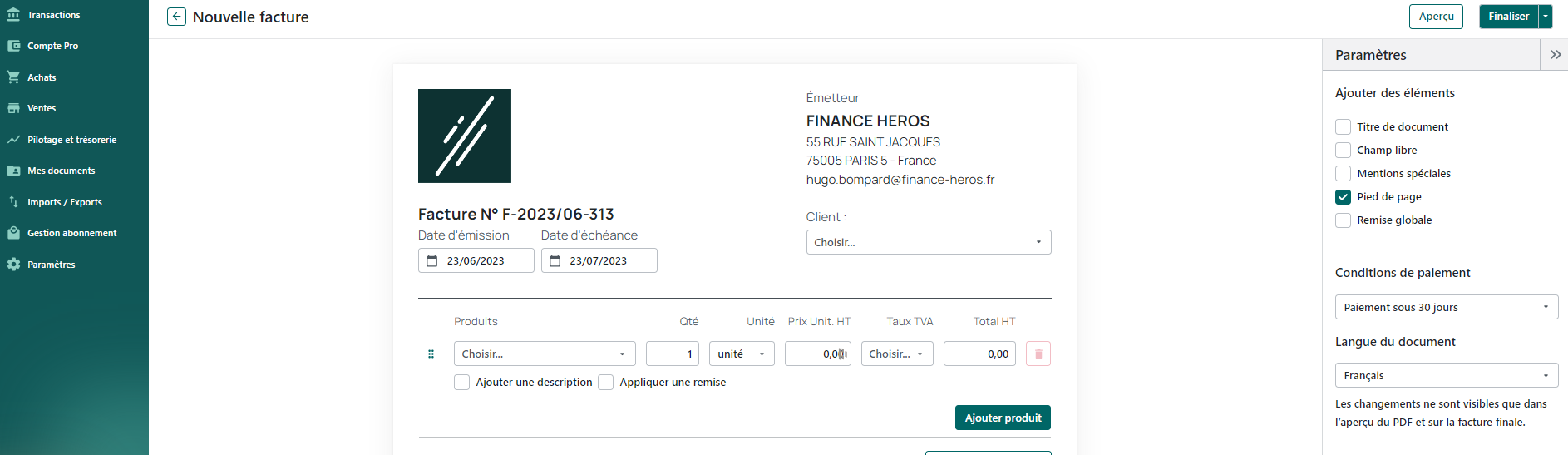This screenshot has width=1568, height=455.
Task: Click the company logo image
Action: (x=464, y=136)
